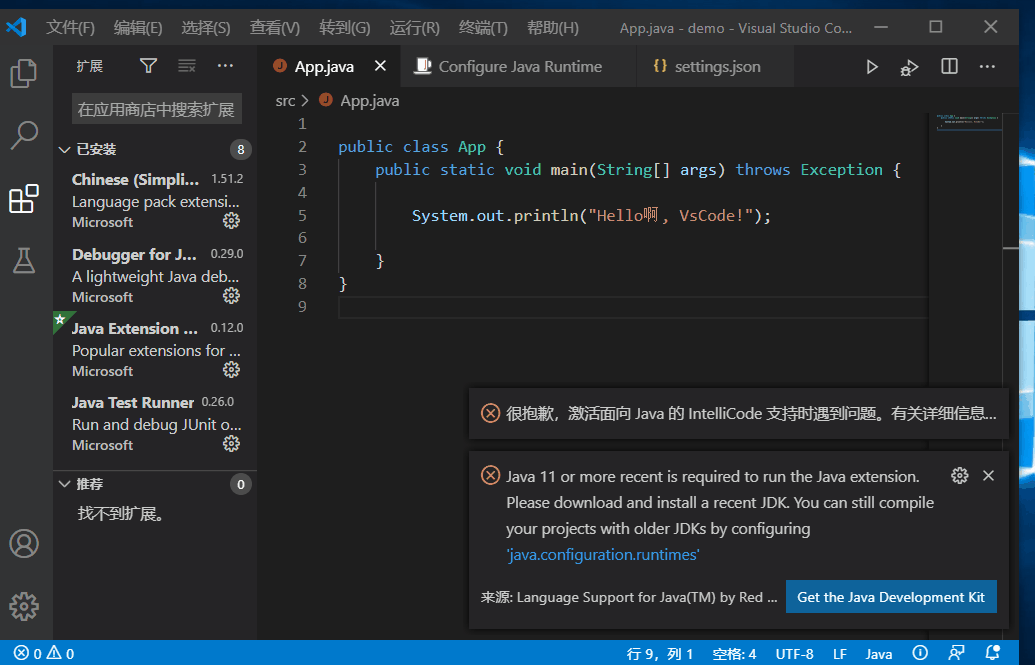Open the Manage gear in activity bar
This screenshot has width=1035, height=665.
coord(24,606)
